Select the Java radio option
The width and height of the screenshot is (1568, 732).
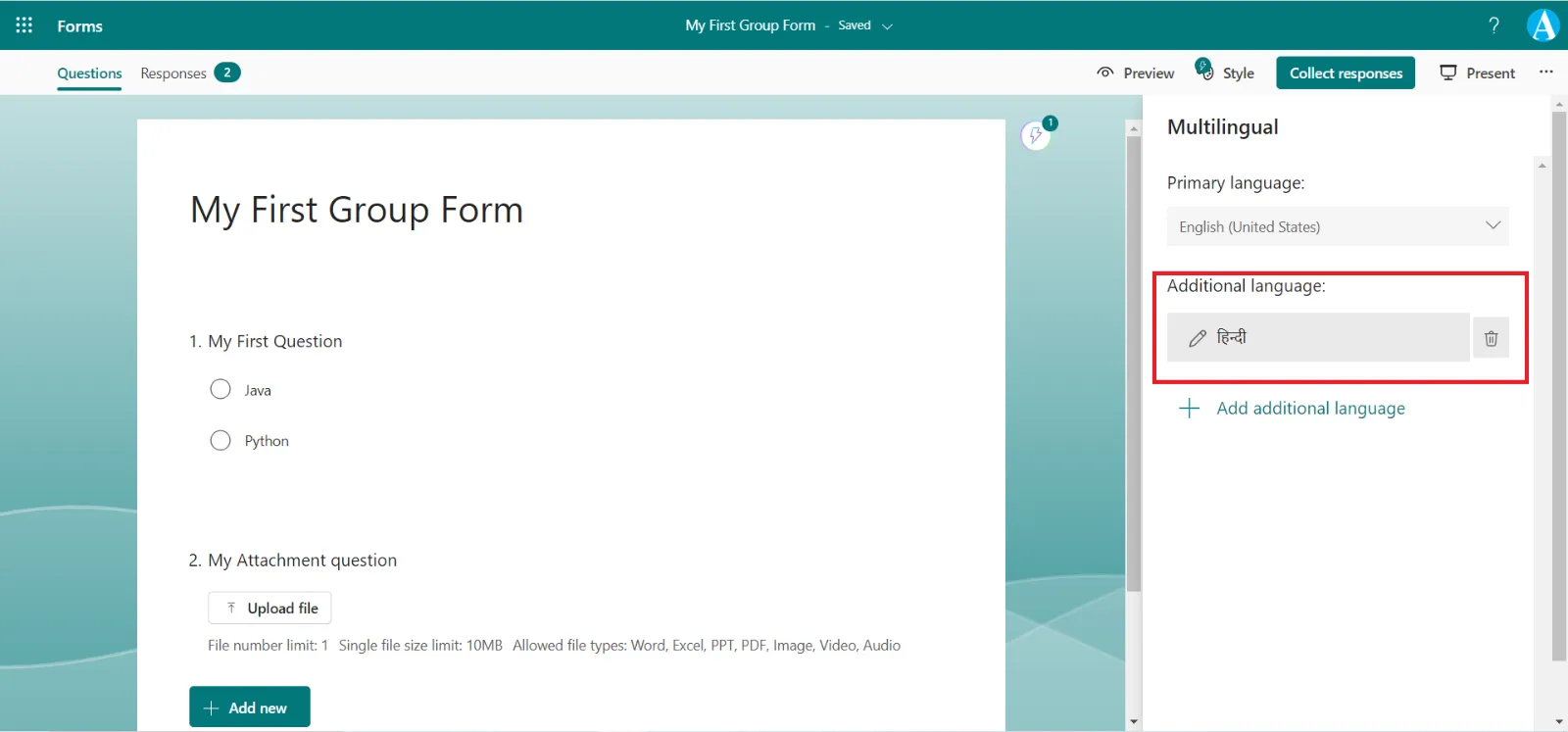(220, 390)
